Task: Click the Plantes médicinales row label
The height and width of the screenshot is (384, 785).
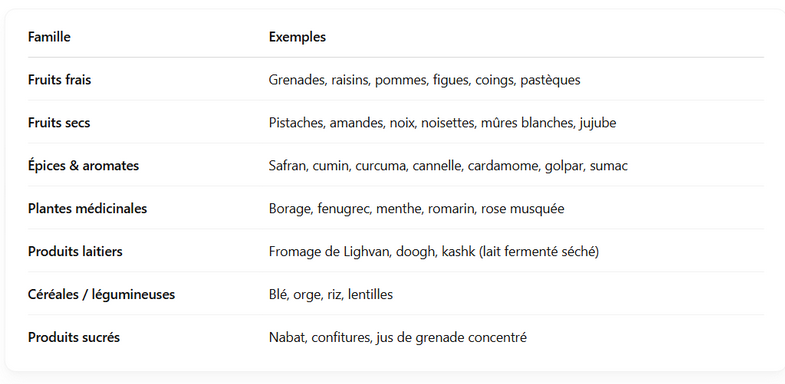Action: (88, 208)
